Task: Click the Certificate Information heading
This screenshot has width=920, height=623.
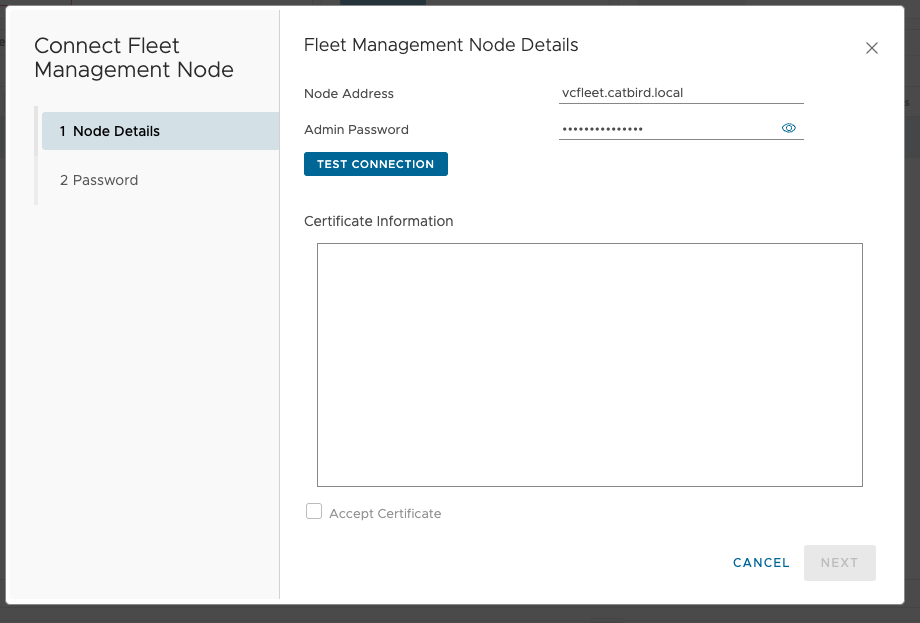Action: pos(378,221)
